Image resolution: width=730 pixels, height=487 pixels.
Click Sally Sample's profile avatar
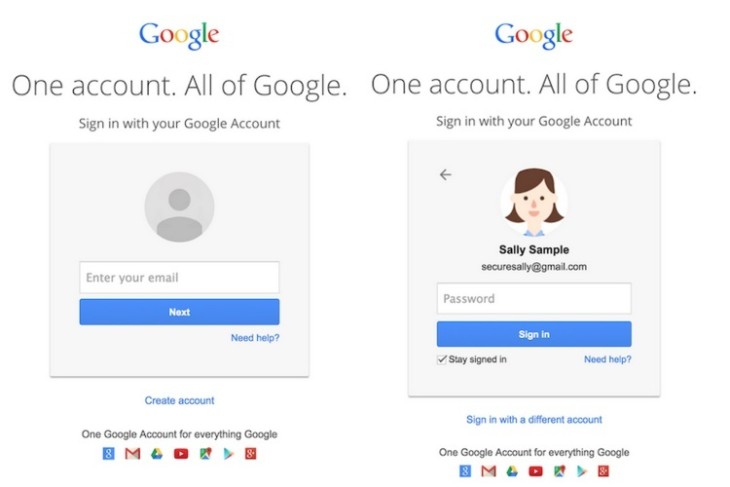click(534, 202)
